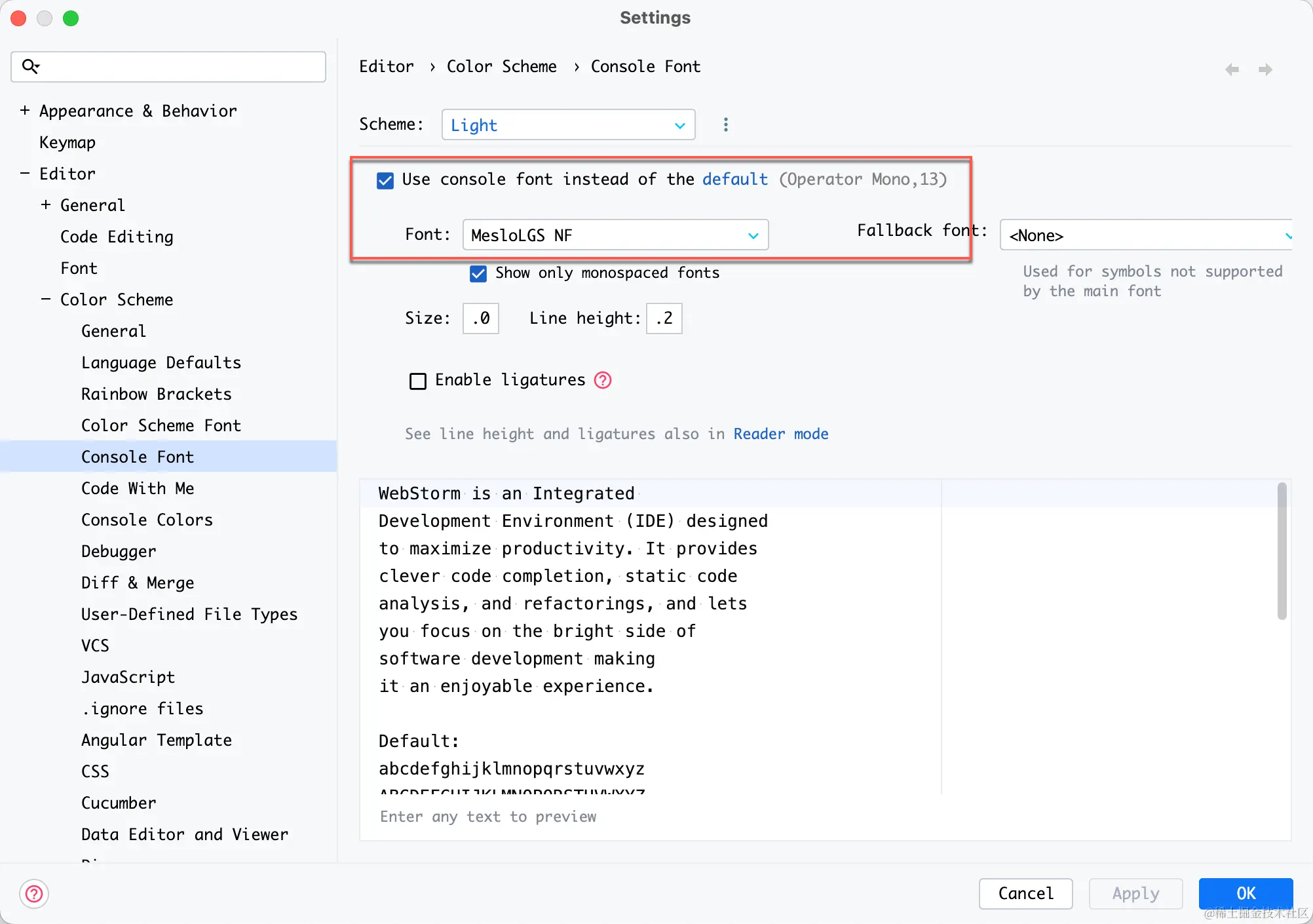1313x924 pixels.
Task: Click the back navigation arrow
Action: pyautogui.click(x=1232, y=69)
